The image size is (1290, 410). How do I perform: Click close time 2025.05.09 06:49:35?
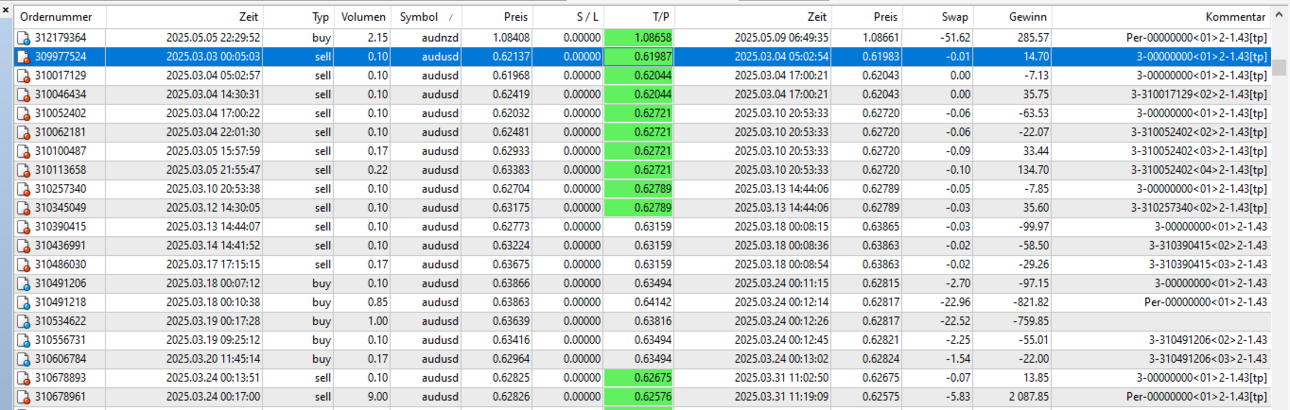782,37
